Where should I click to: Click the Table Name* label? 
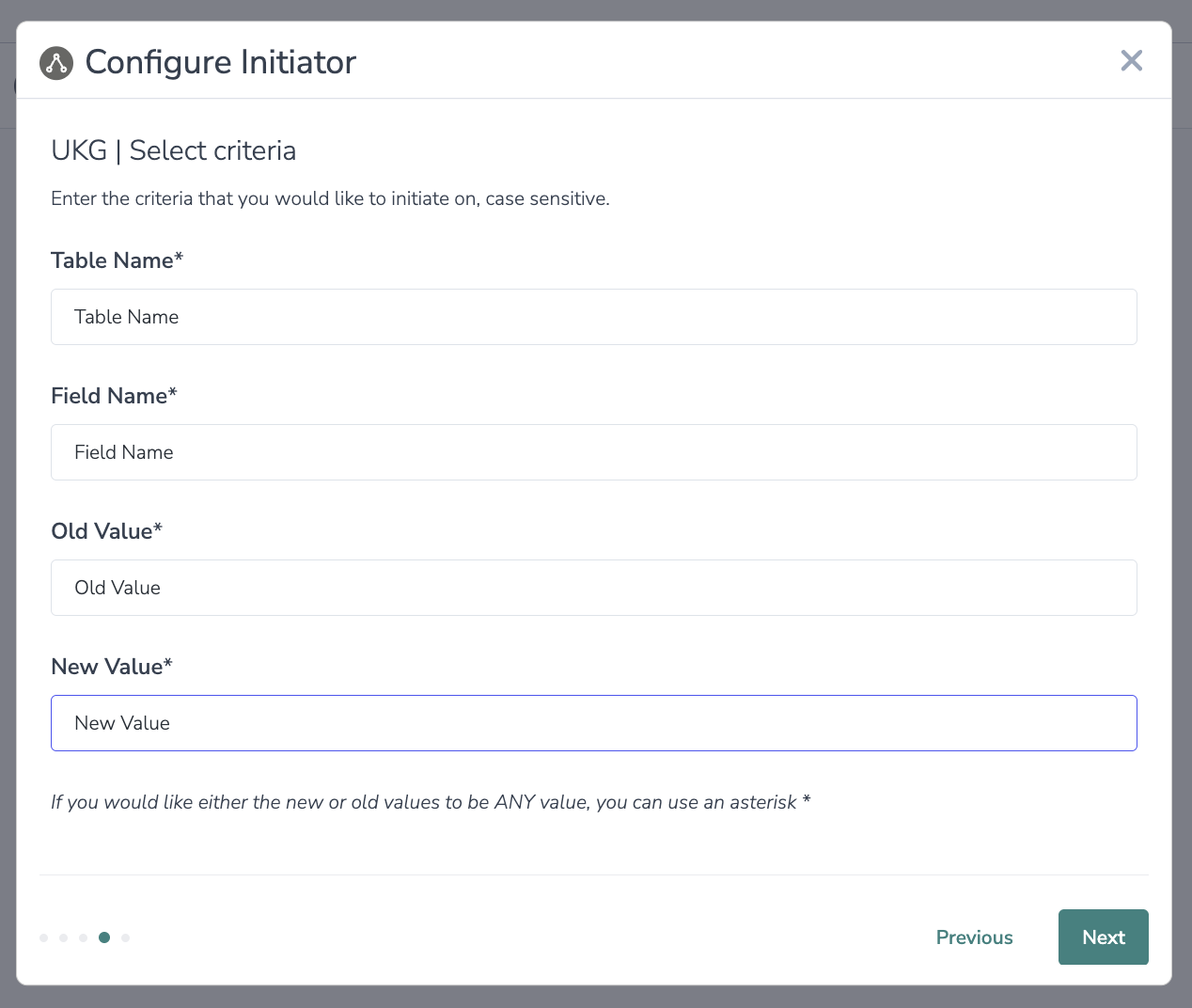tap(117, 260)
